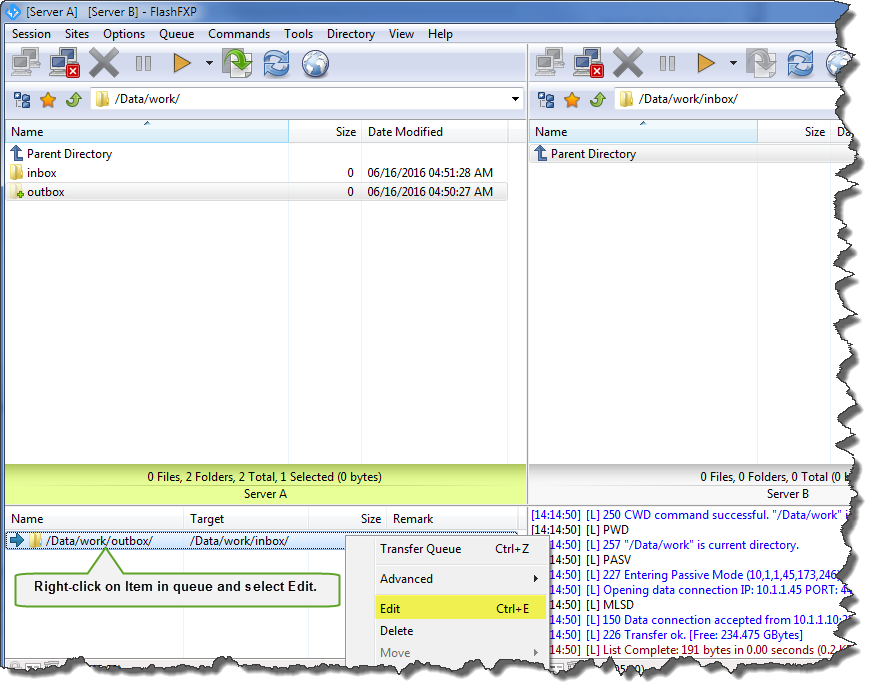Click the /Data/work/ path field
Viewport: 880px width, 700px height.
click(307, 99)
